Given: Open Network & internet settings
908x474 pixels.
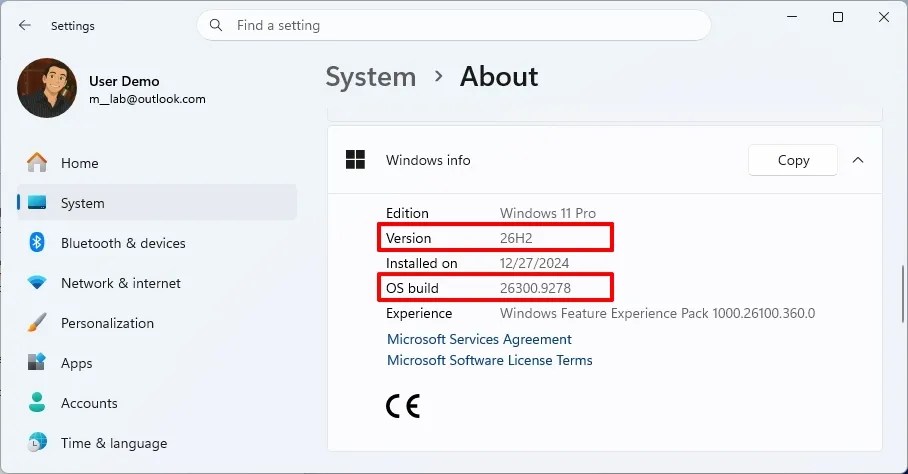Looking at the screenshot, I should coord(157,283).
